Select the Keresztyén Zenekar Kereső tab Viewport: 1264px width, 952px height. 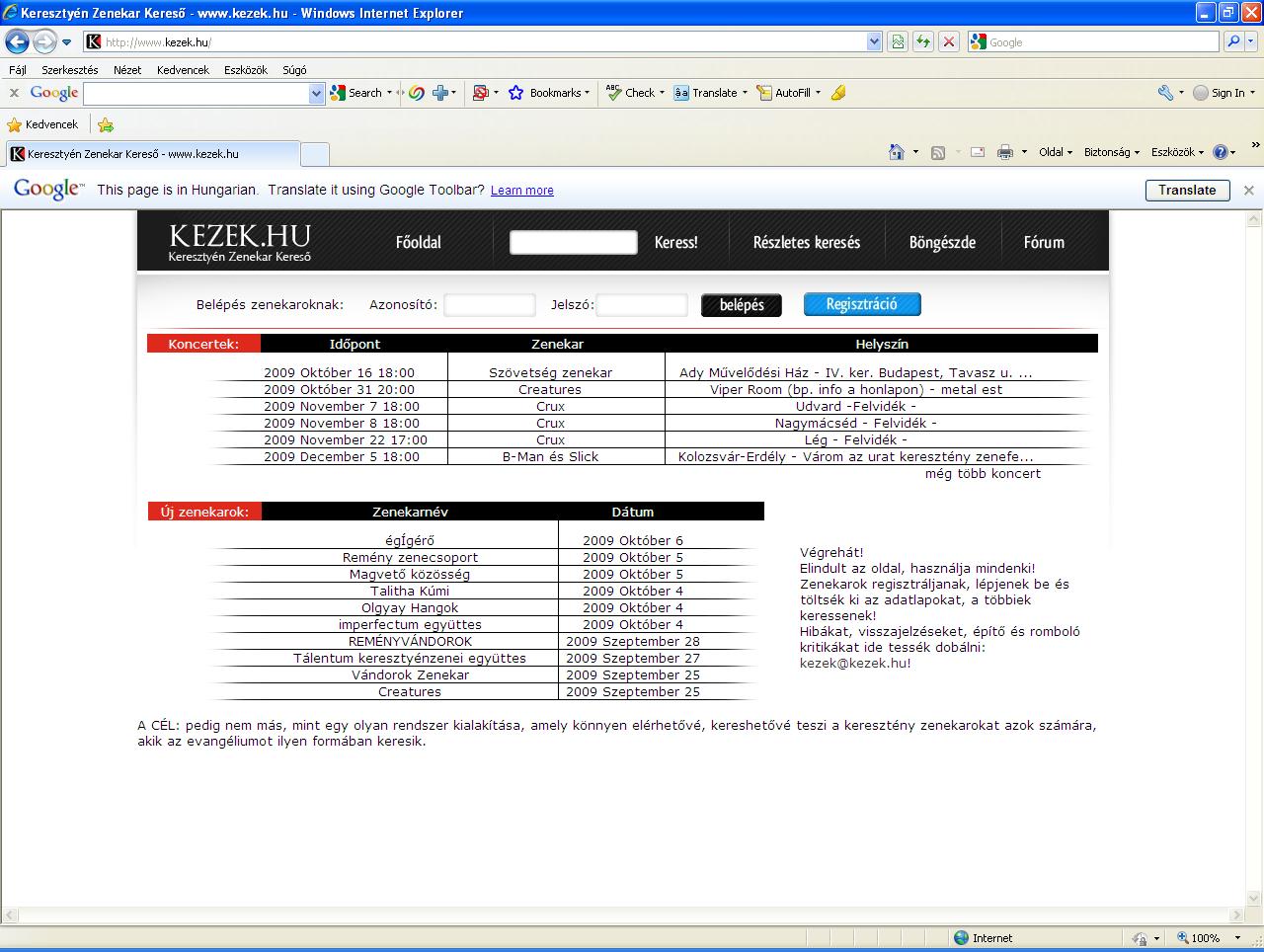151,154
